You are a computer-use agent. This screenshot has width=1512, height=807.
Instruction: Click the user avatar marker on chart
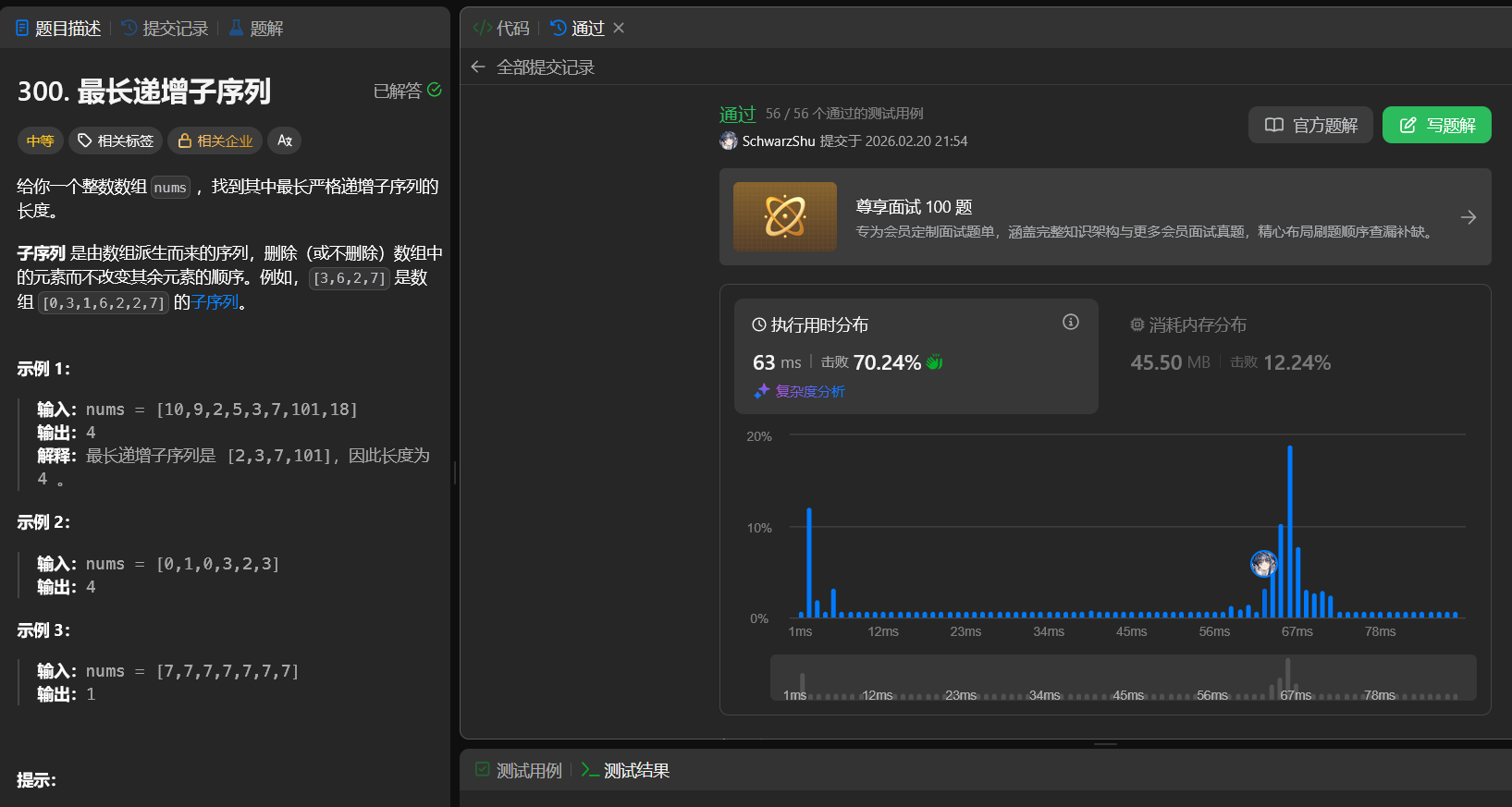1263,563
